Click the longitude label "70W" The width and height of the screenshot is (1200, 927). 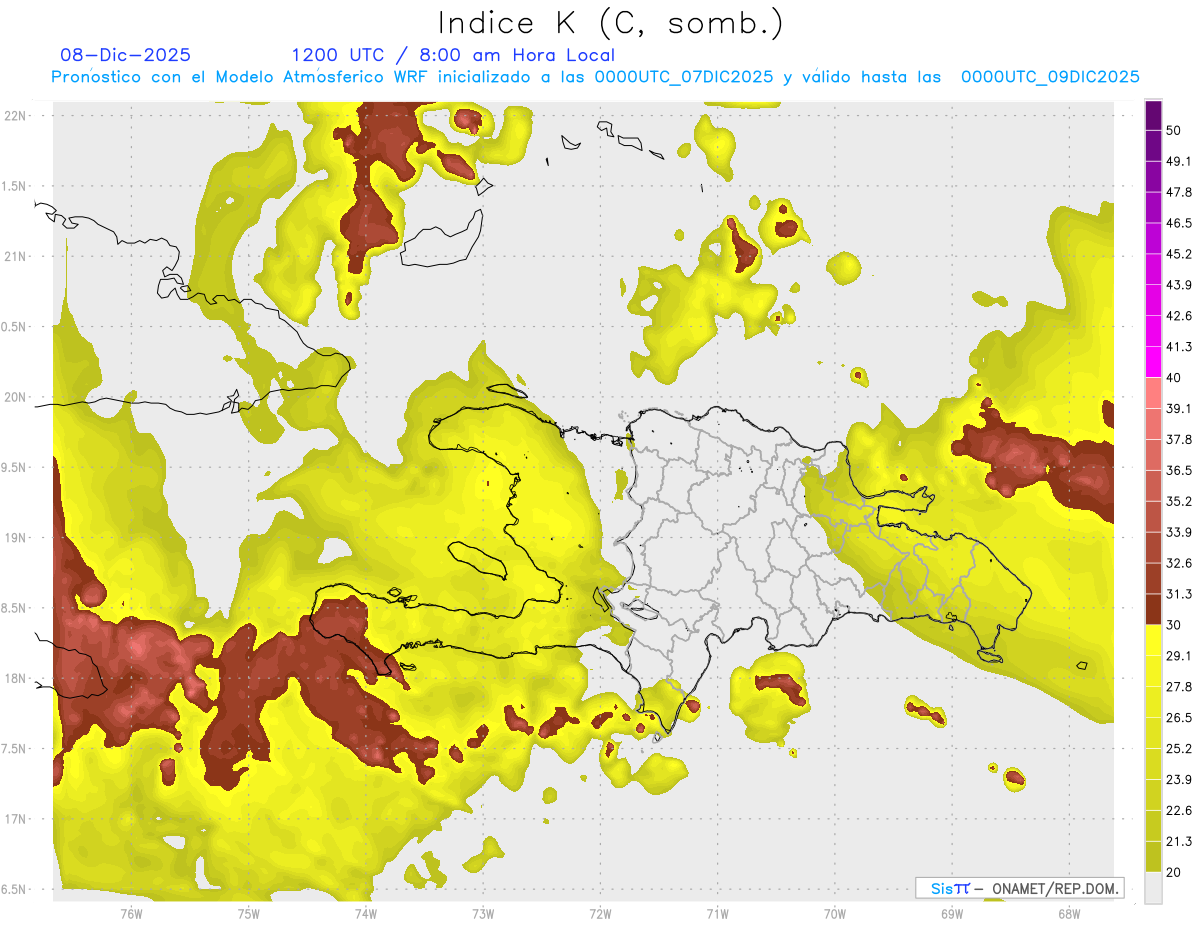pyautogui.click(x=834, y=912)
